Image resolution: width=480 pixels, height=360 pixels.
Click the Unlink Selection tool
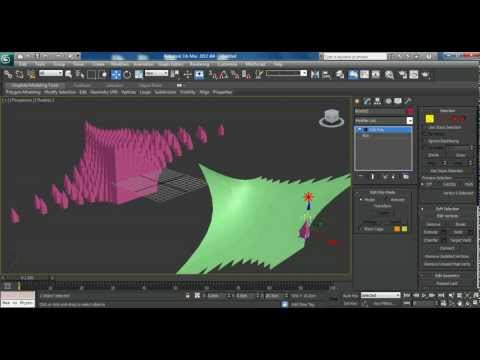(19, 74)
